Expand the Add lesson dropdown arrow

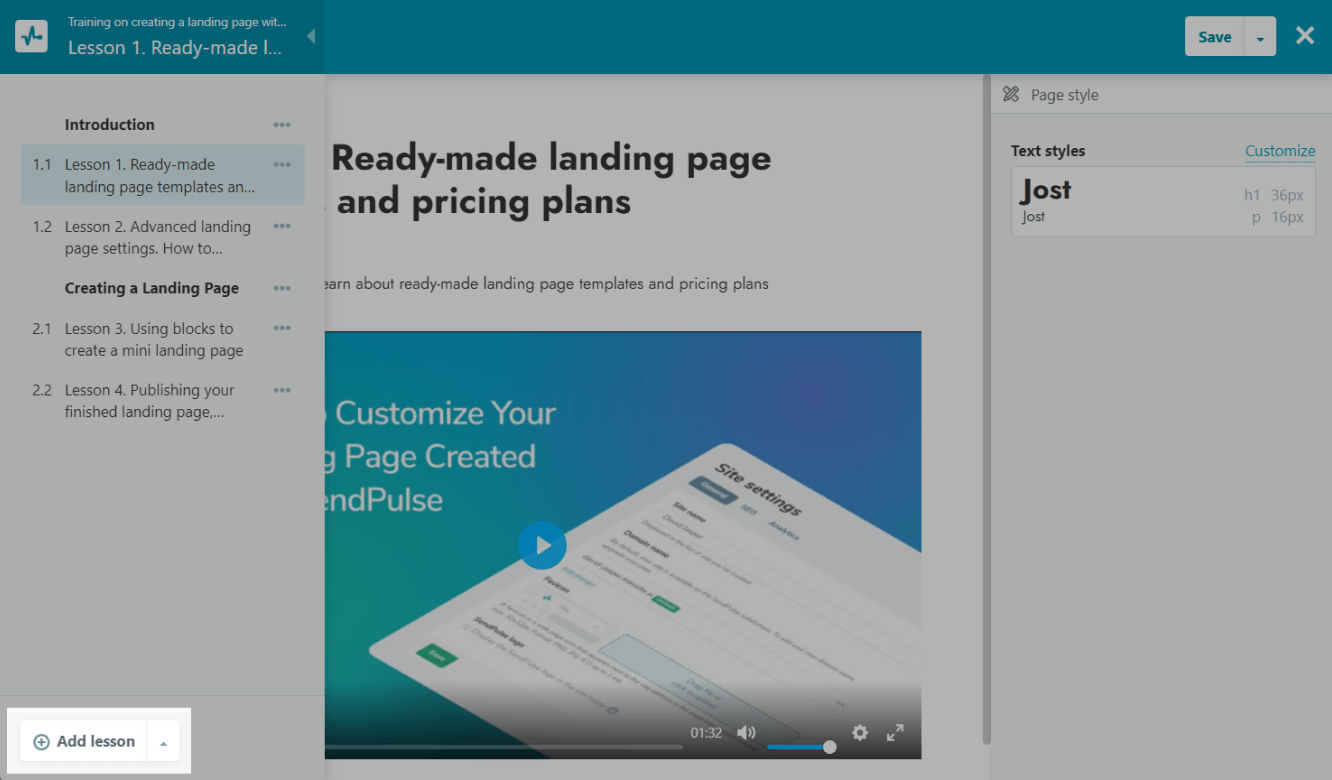point(163,743)
